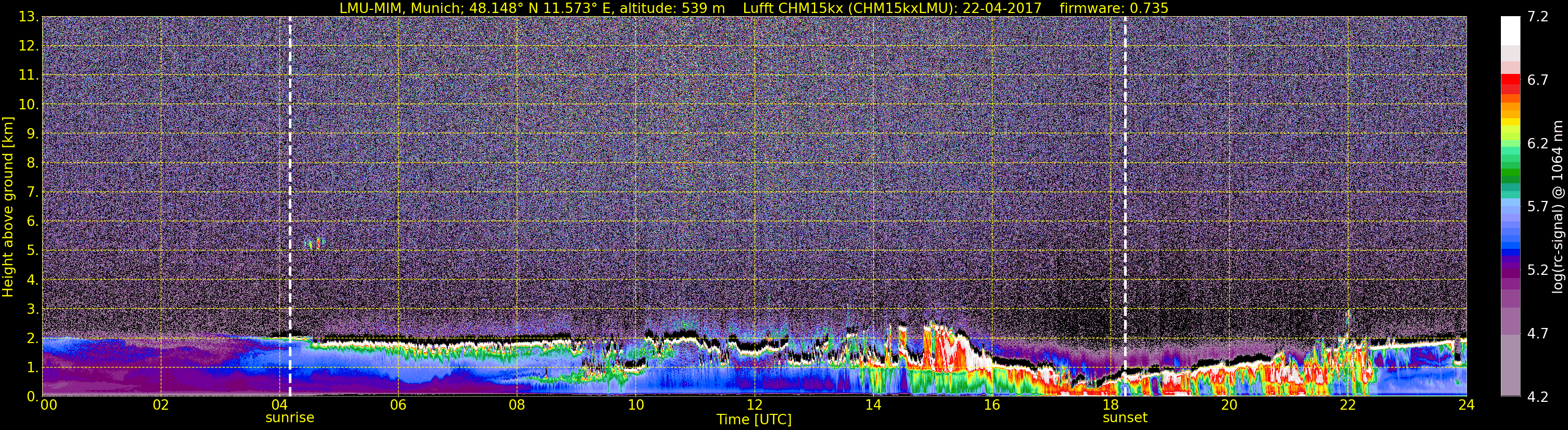Click the y-axis tick label '5.'
Viewport: 1568px width, 430px height.
[33, 251]
